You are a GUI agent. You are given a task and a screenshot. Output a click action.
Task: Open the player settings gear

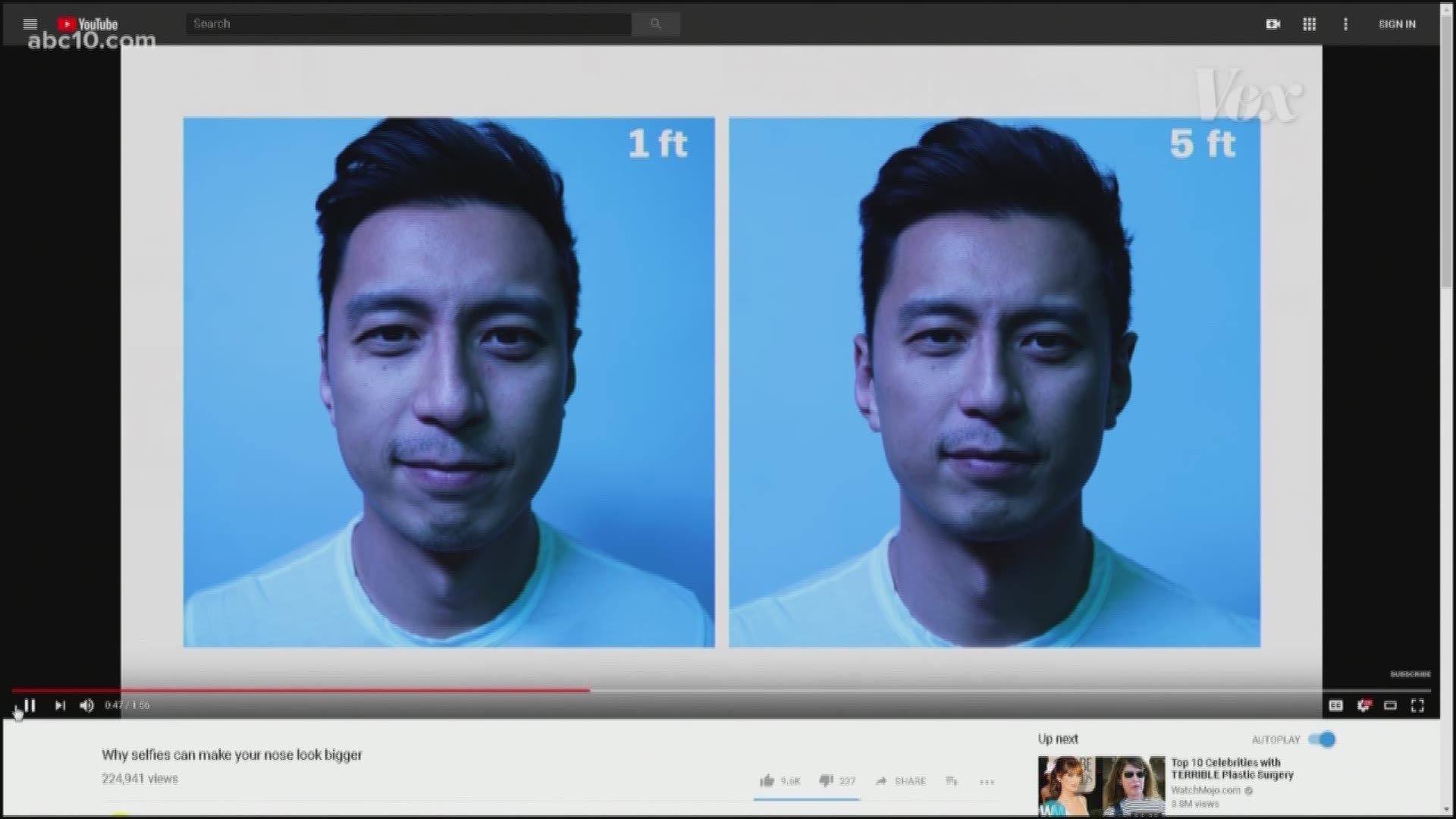click(1363, 705)
